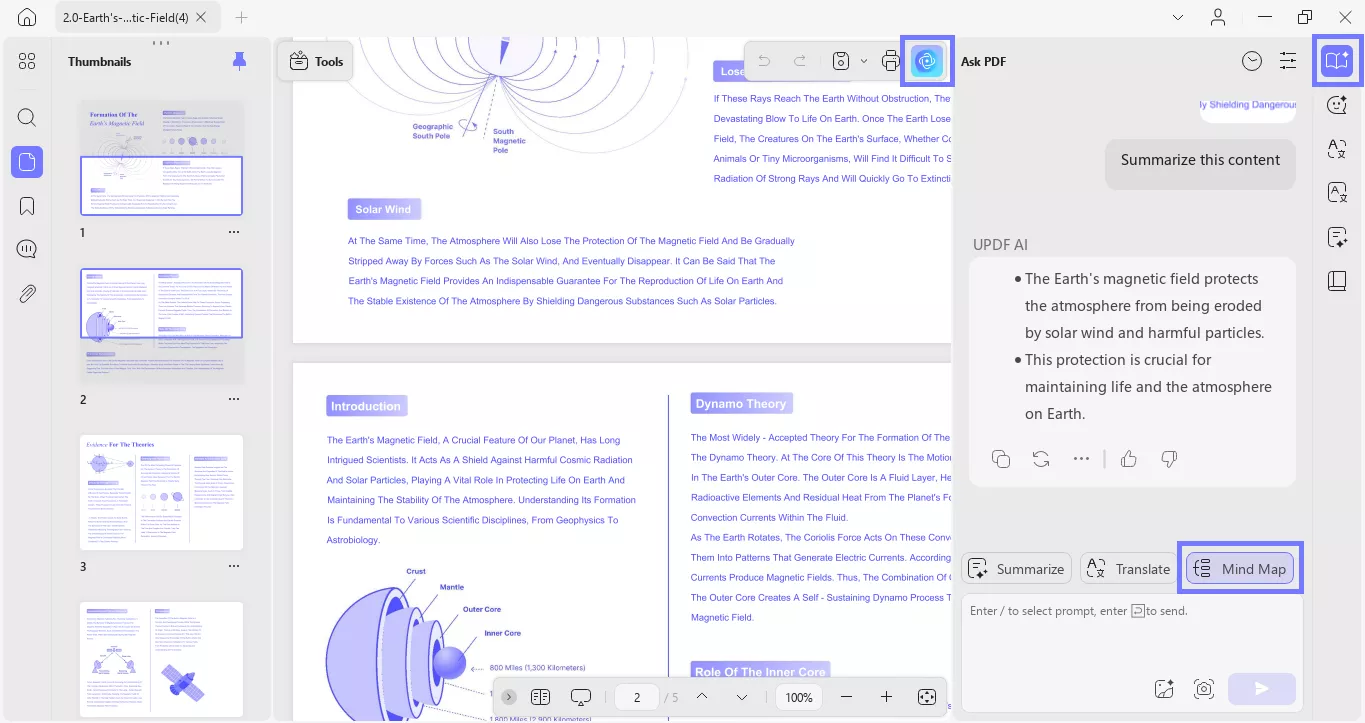
Task: Select the page 3 thumbnail
Action: 162,492
